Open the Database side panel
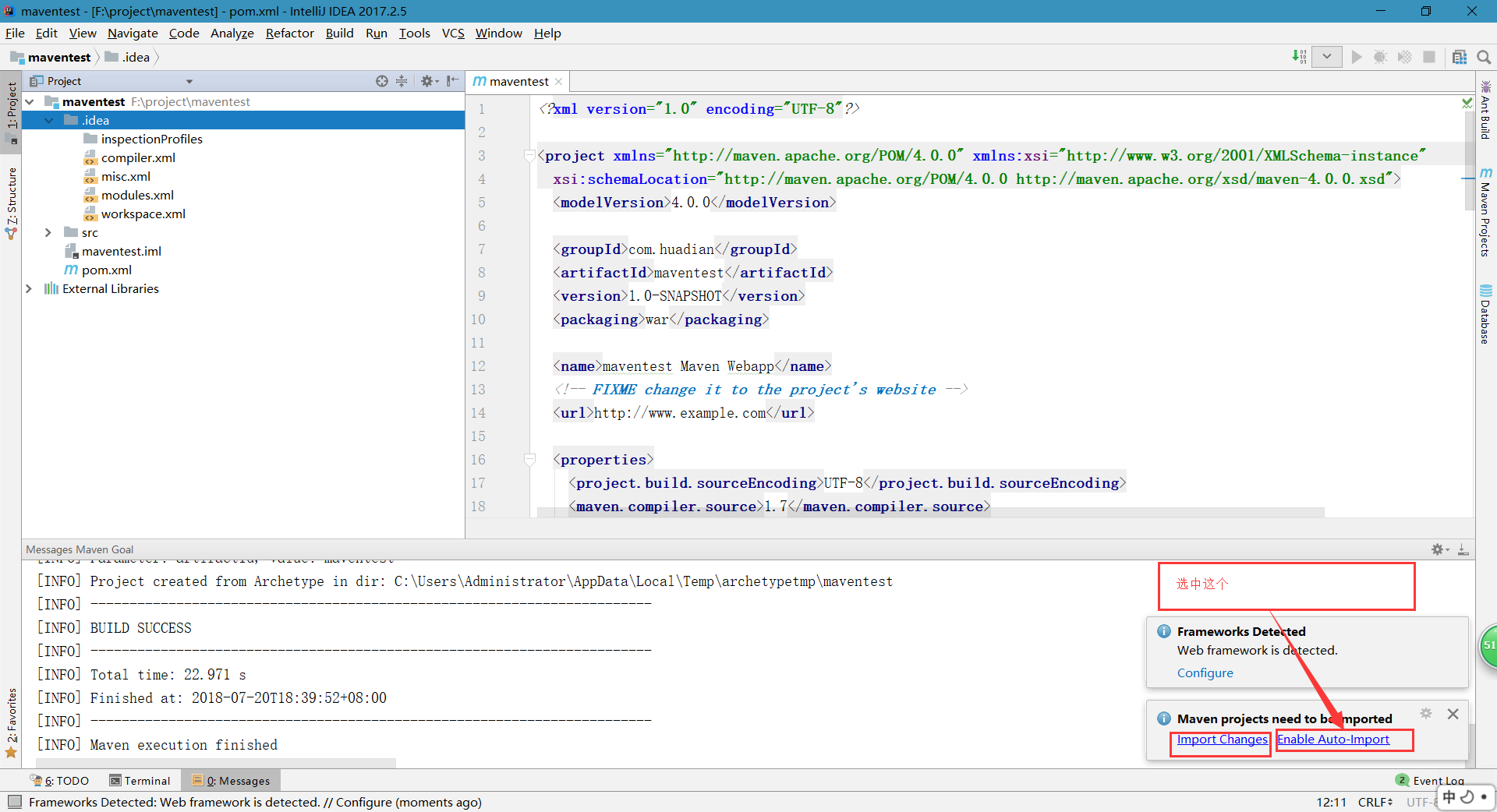 tap(1486, 315)
